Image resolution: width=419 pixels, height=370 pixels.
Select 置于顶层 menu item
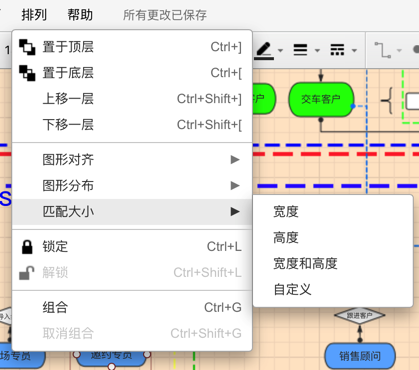[132, 47]
